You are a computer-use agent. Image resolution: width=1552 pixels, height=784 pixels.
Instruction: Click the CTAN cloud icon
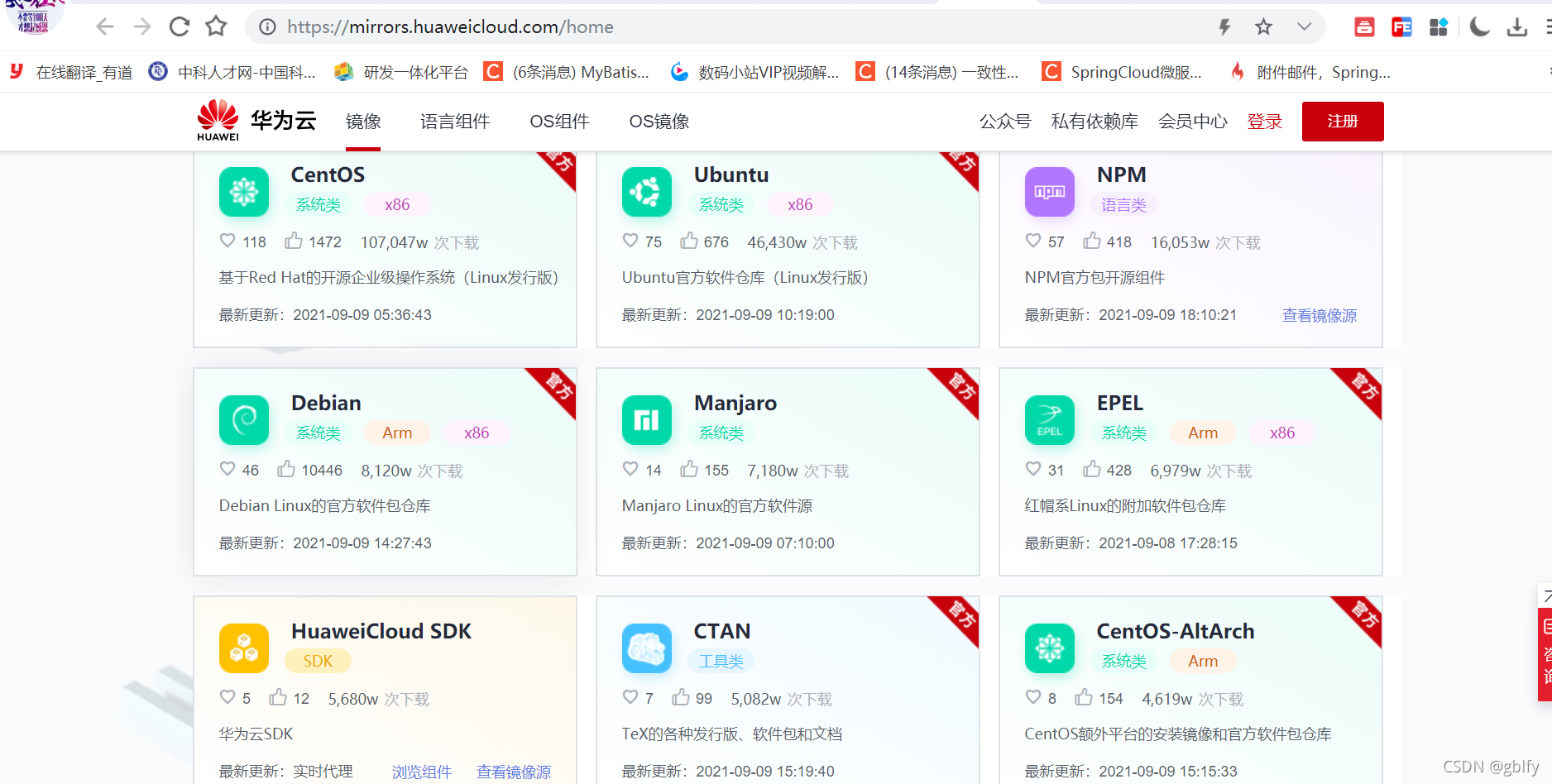(646, 648)
